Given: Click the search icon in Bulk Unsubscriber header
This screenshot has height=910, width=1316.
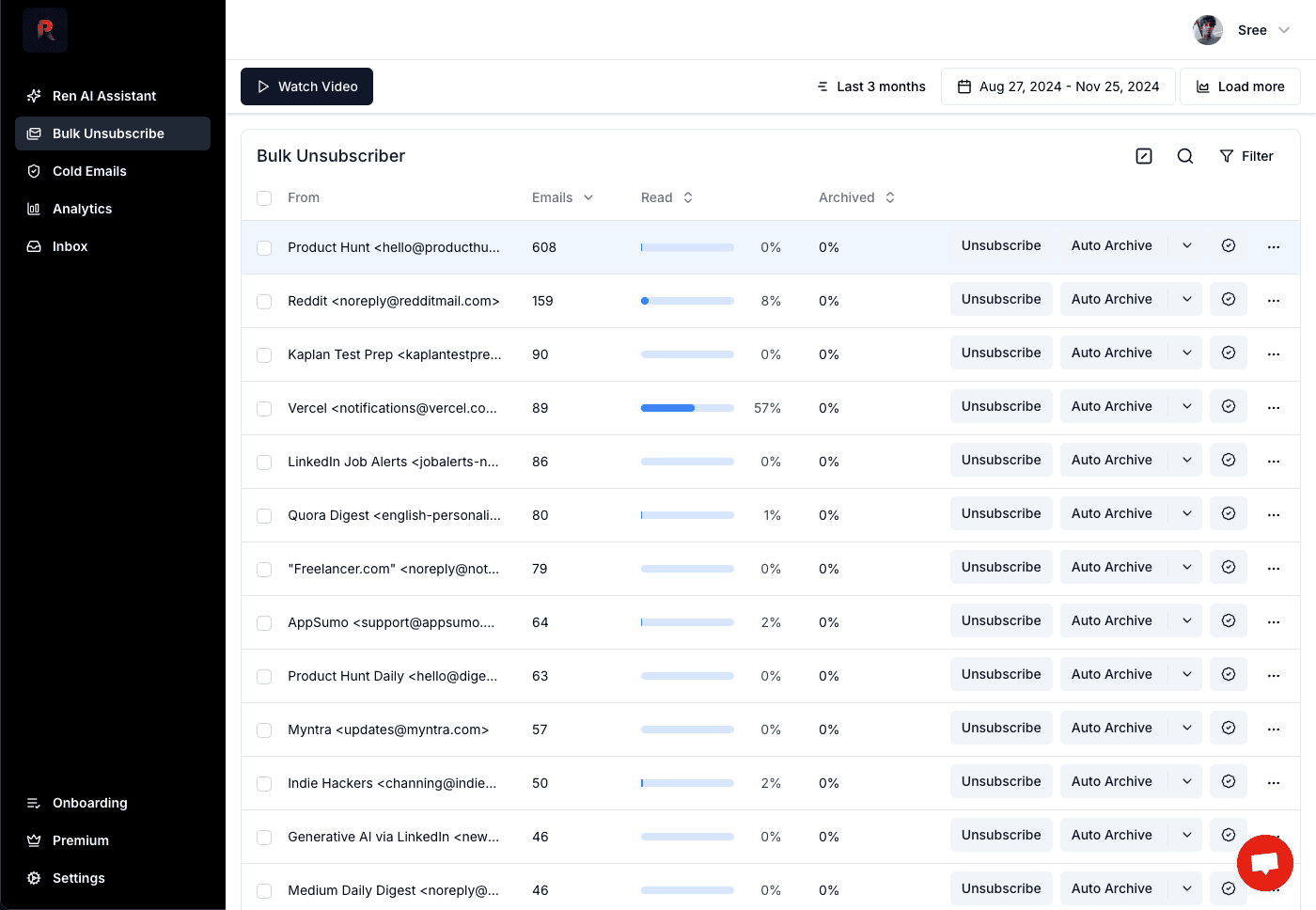Looking at the screenshot, I should tap(1185, 156).
